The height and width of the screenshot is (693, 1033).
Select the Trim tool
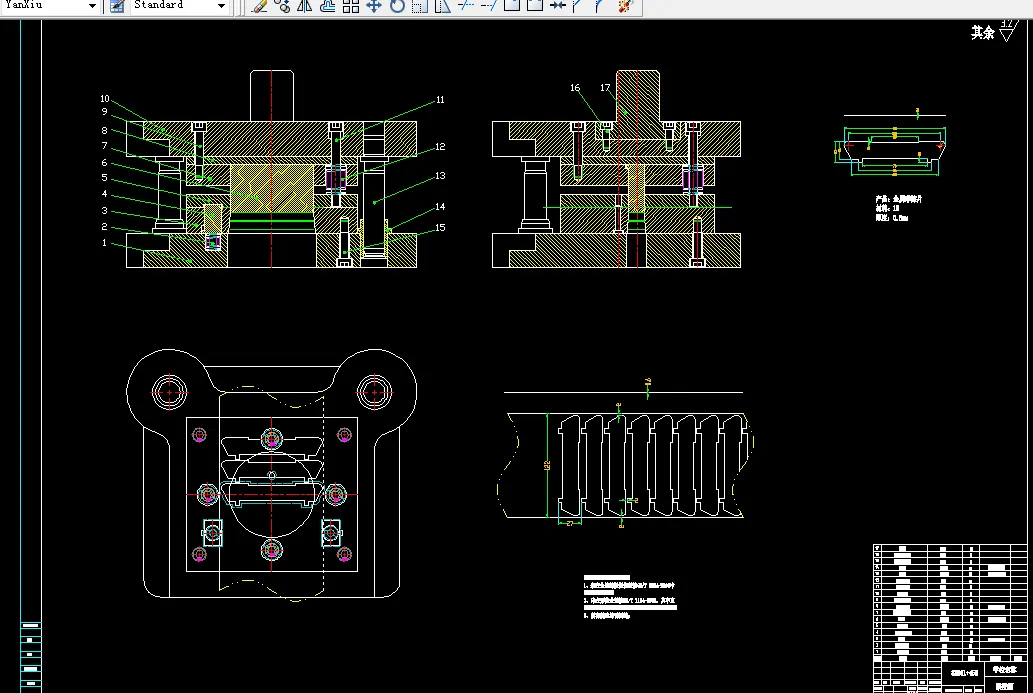[x=466, y=6]
